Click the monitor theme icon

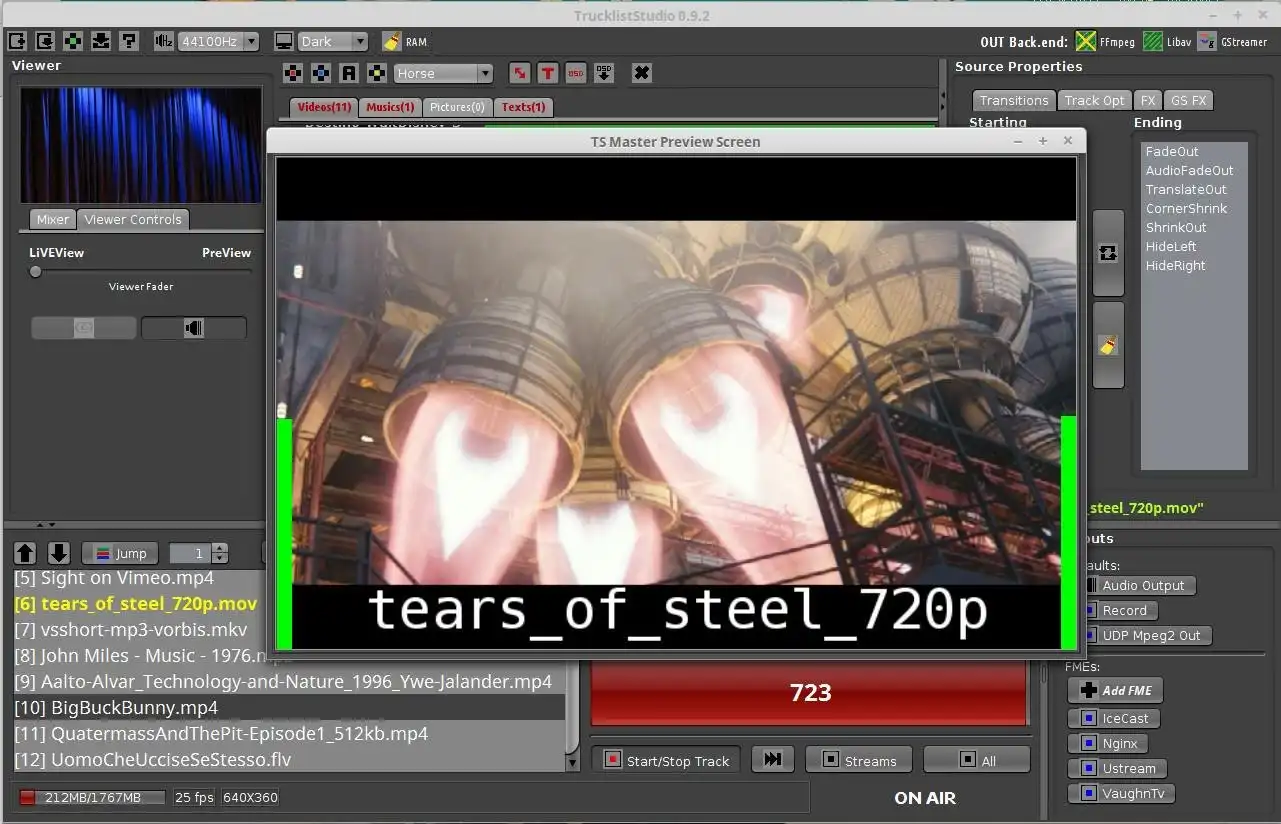click(x=284, y=41)
